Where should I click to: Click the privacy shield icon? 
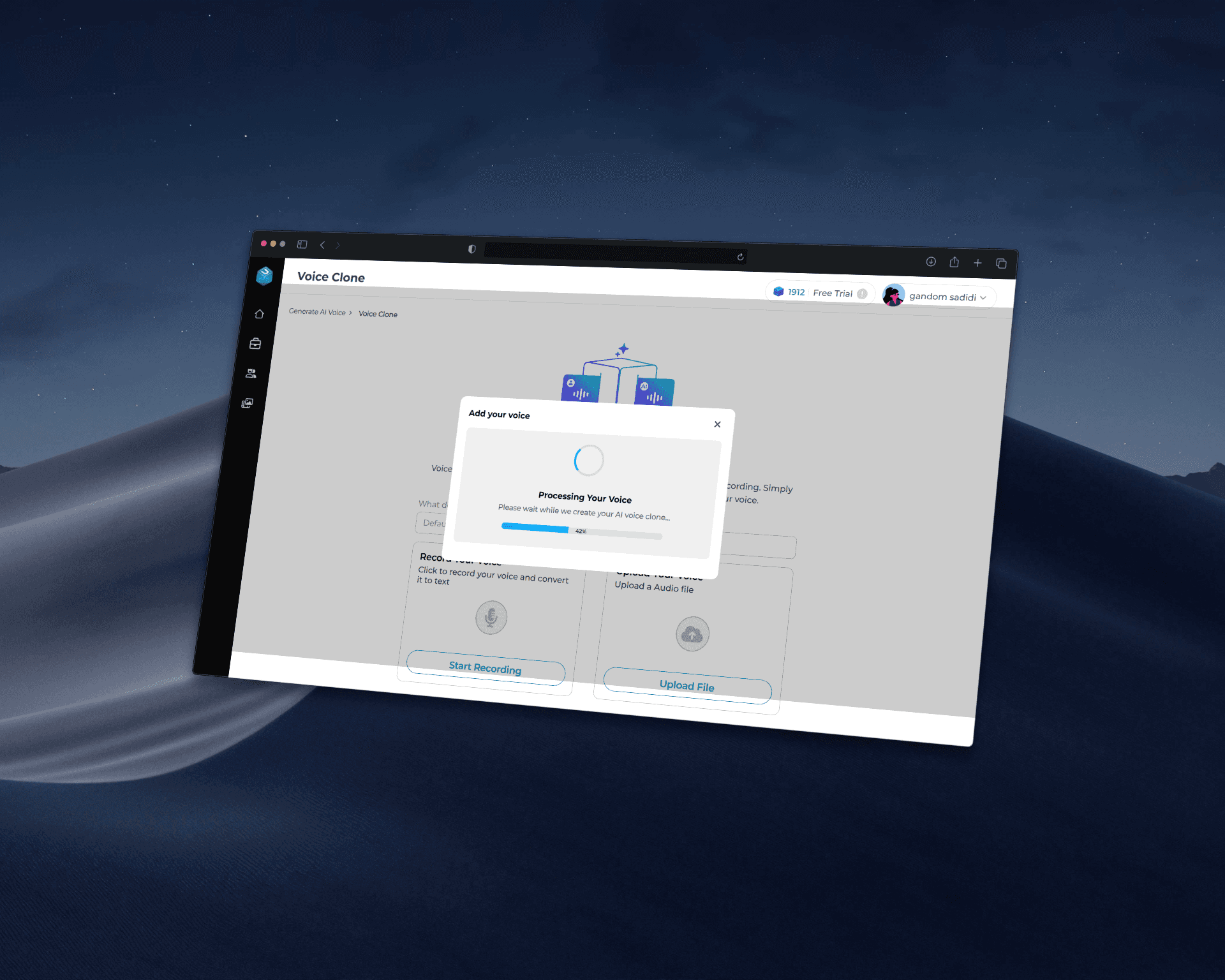[472, 249]
